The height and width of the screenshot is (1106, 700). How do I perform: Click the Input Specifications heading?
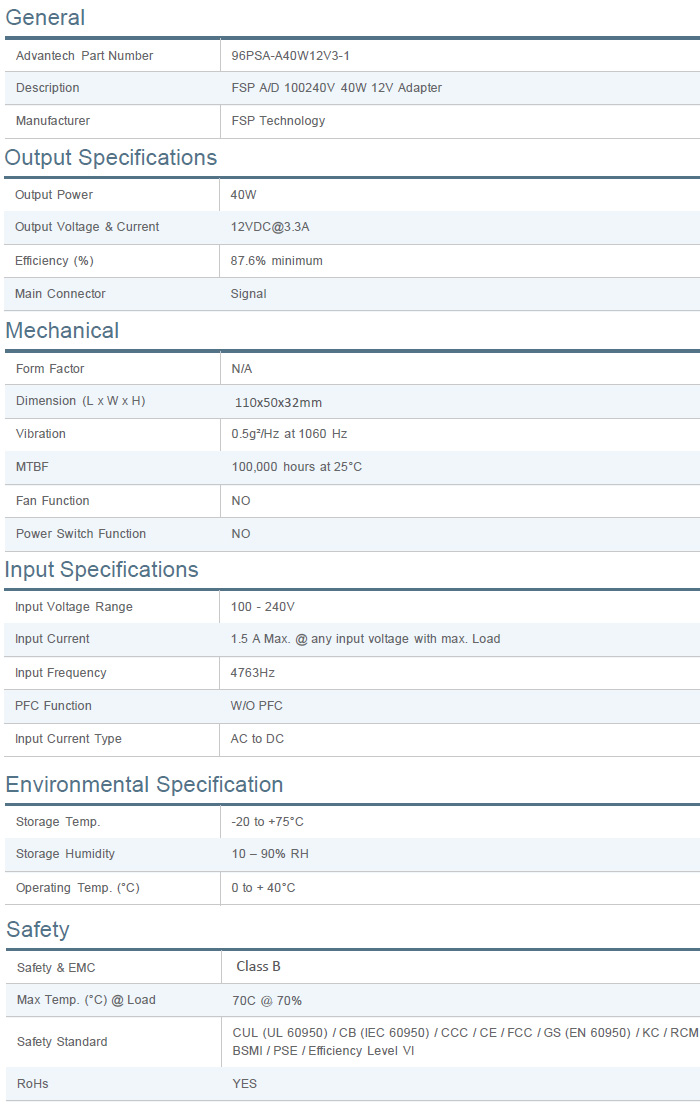[102, 570]
